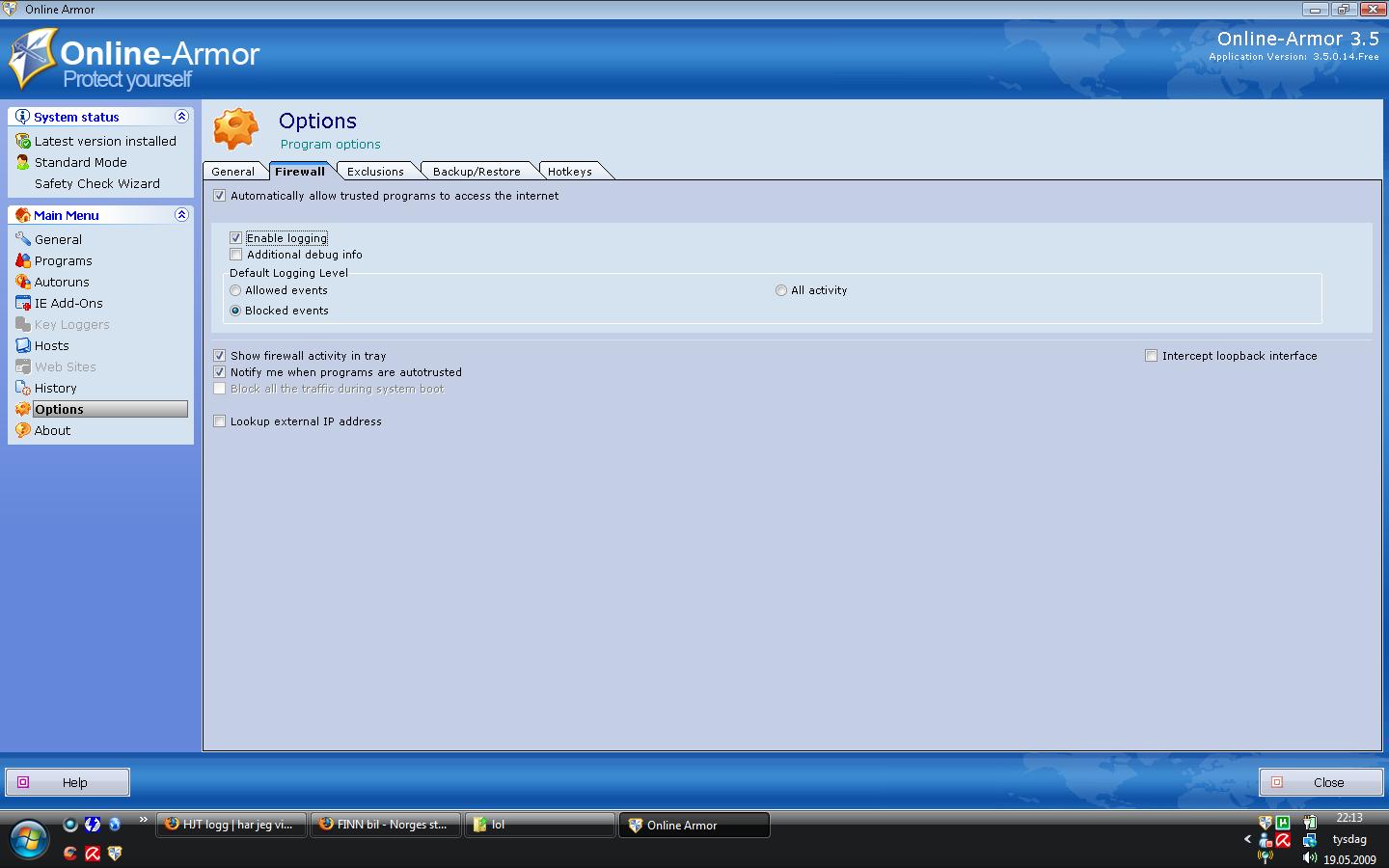Toggle Notify me when programs are autotrusted
The image size is (1389, 868).
[x=220, y=372]
